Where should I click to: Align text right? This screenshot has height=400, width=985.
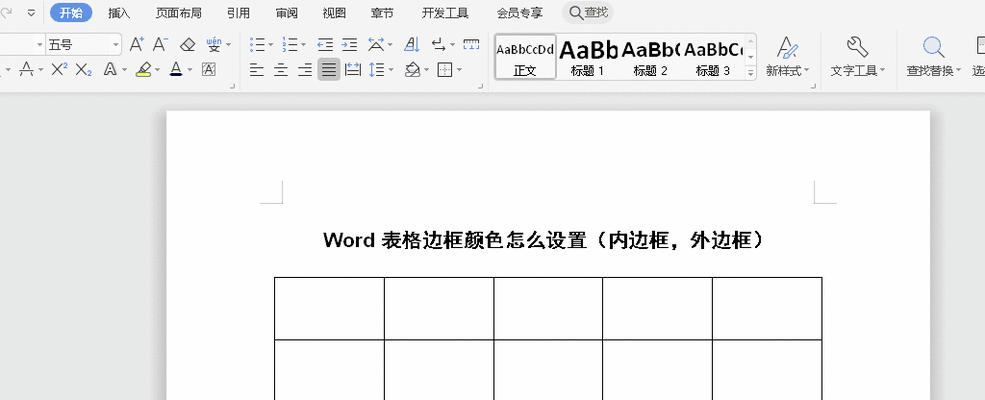[305, 69]
